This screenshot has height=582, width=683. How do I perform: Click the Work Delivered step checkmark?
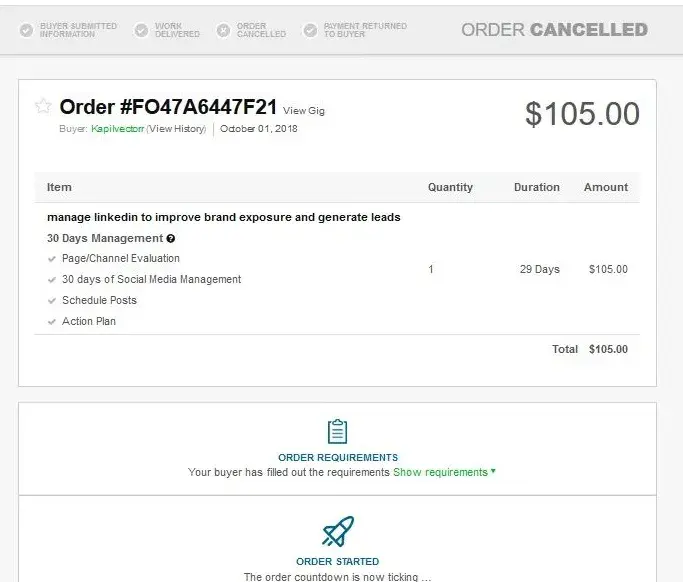141,30
